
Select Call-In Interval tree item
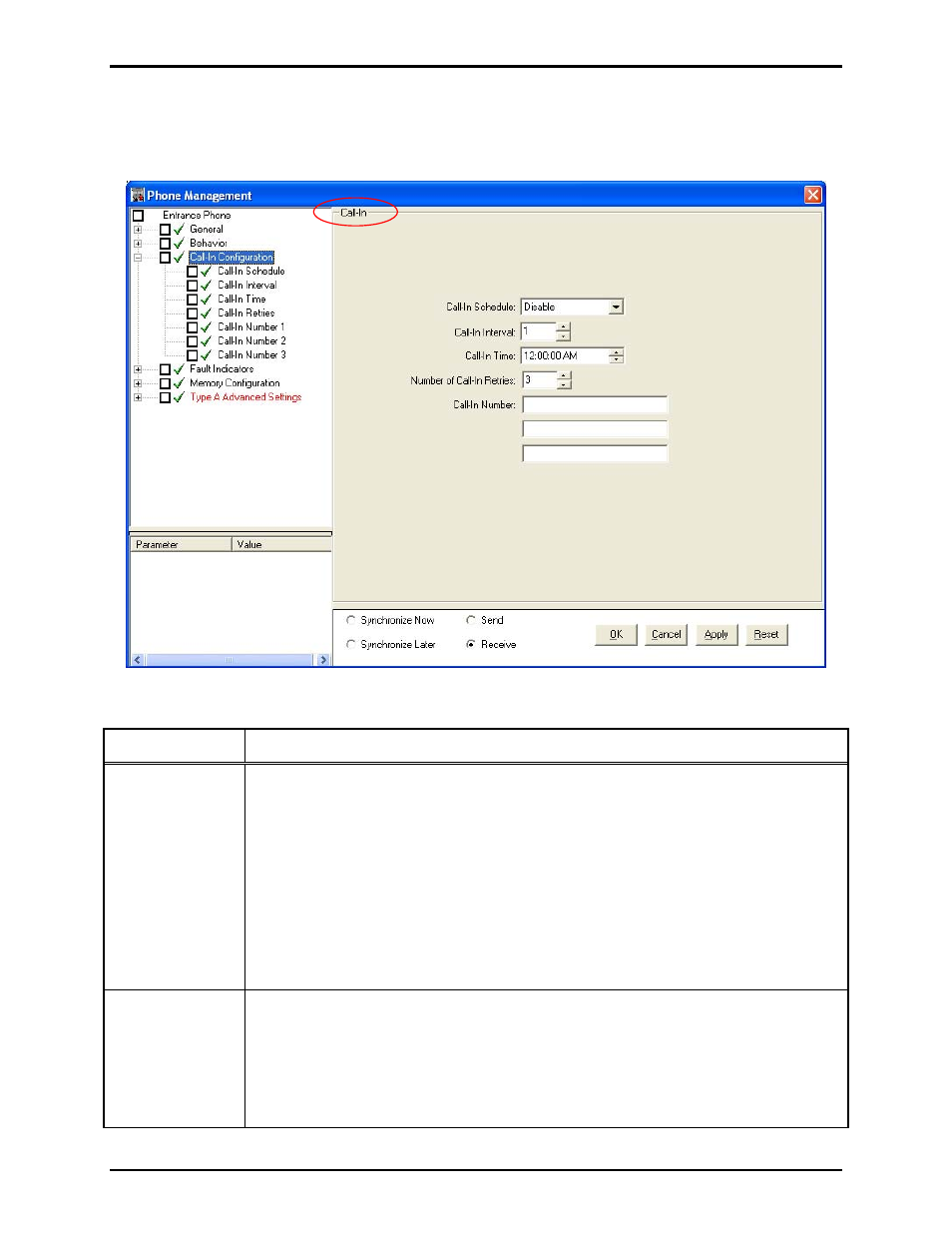pos(247,286)
